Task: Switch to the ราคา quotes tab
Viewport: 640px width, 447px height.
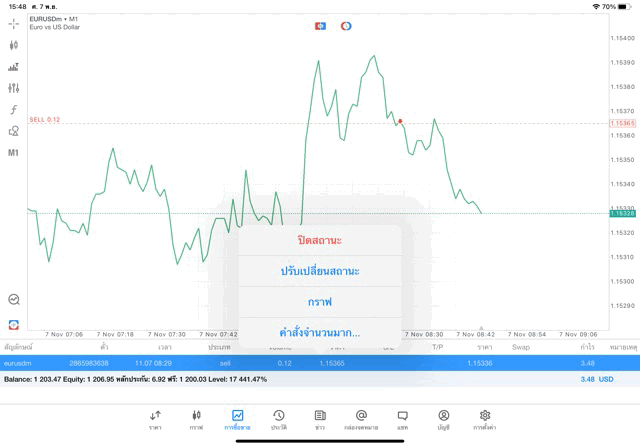Action: coord(155,419)
